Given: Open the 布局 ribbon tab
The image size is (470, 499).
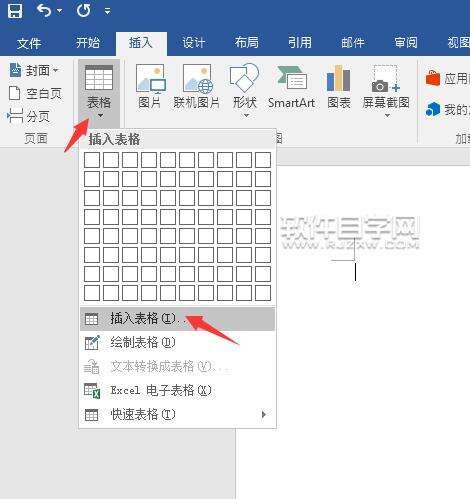Looking at the screenshot, I should (246, 43).
